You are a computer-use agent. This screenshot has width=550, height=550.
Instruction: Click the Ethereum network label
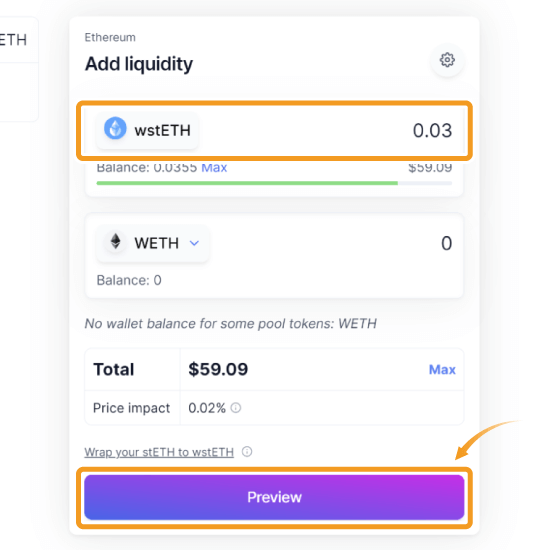click(110, 37)
